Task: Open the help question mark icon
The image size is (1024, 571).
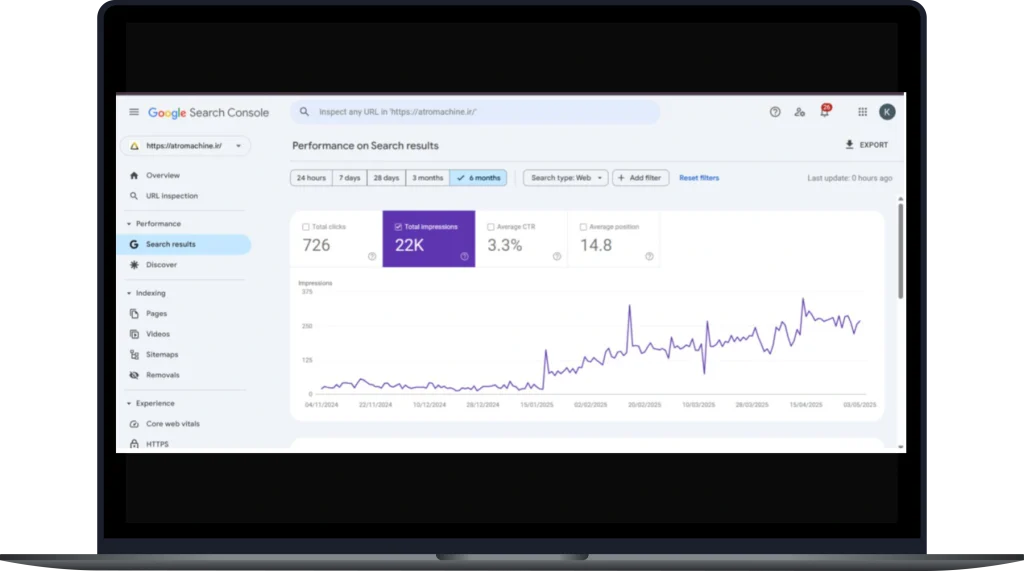Action: (775, 112)
